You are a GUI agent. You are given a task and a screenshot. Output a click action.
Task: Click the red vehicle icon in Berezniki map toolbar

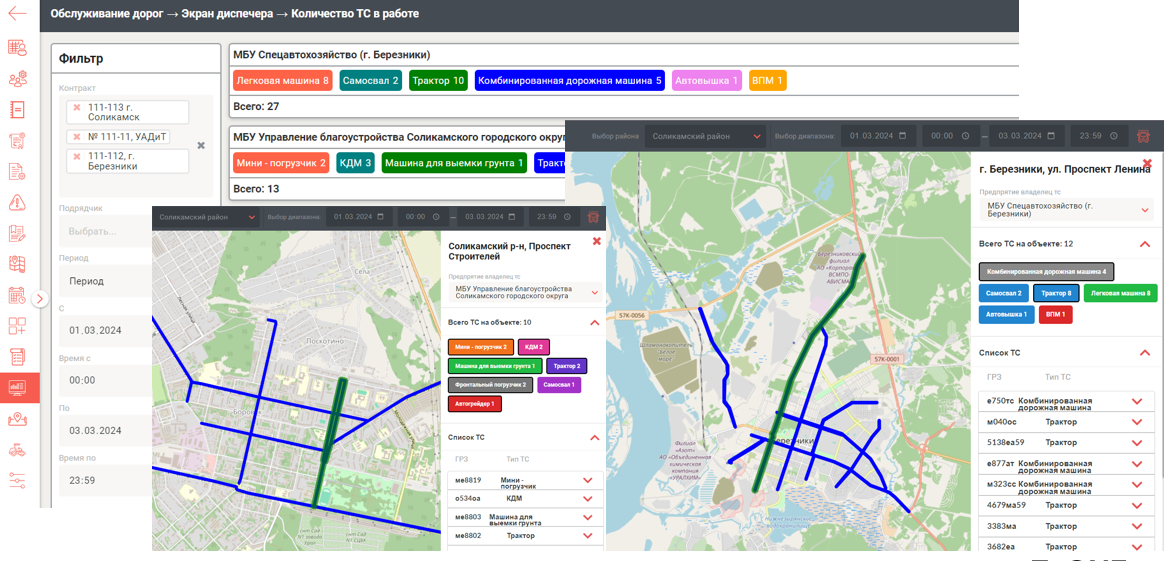pos(1143,136)
